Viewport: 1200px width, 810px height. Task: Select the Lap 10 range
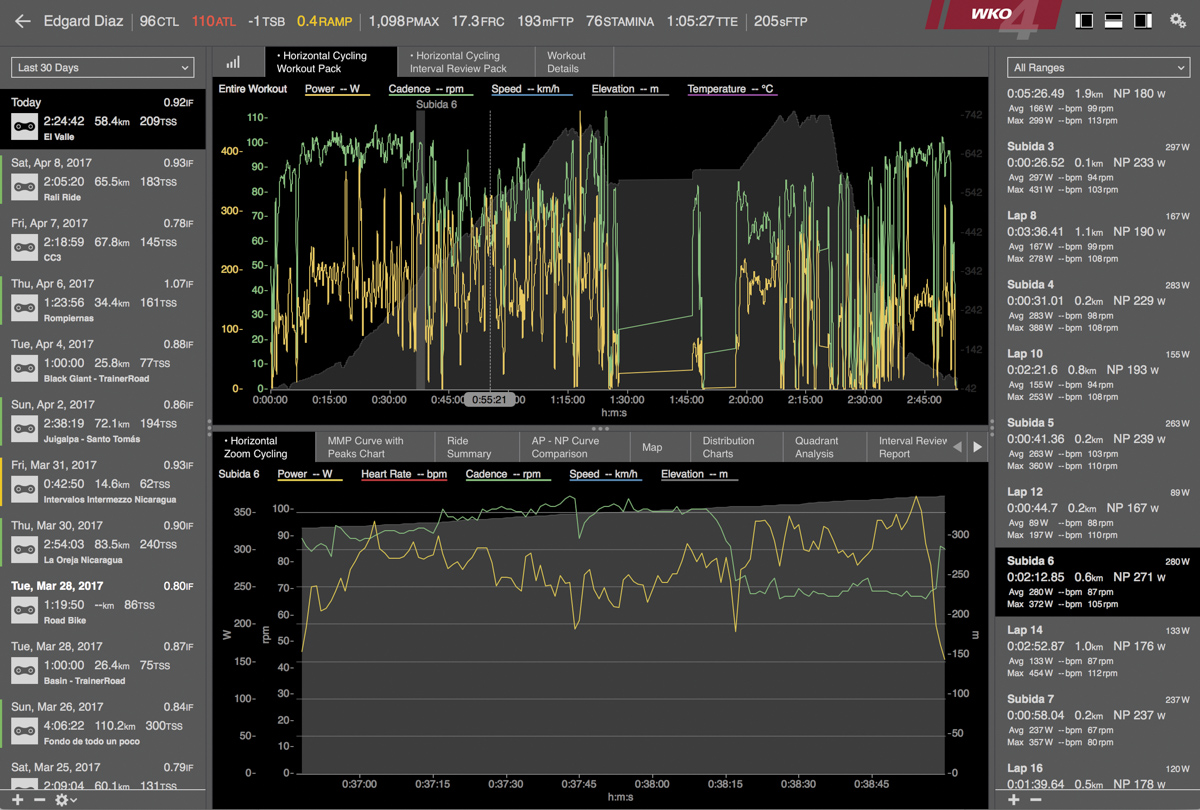[1098, 375]
